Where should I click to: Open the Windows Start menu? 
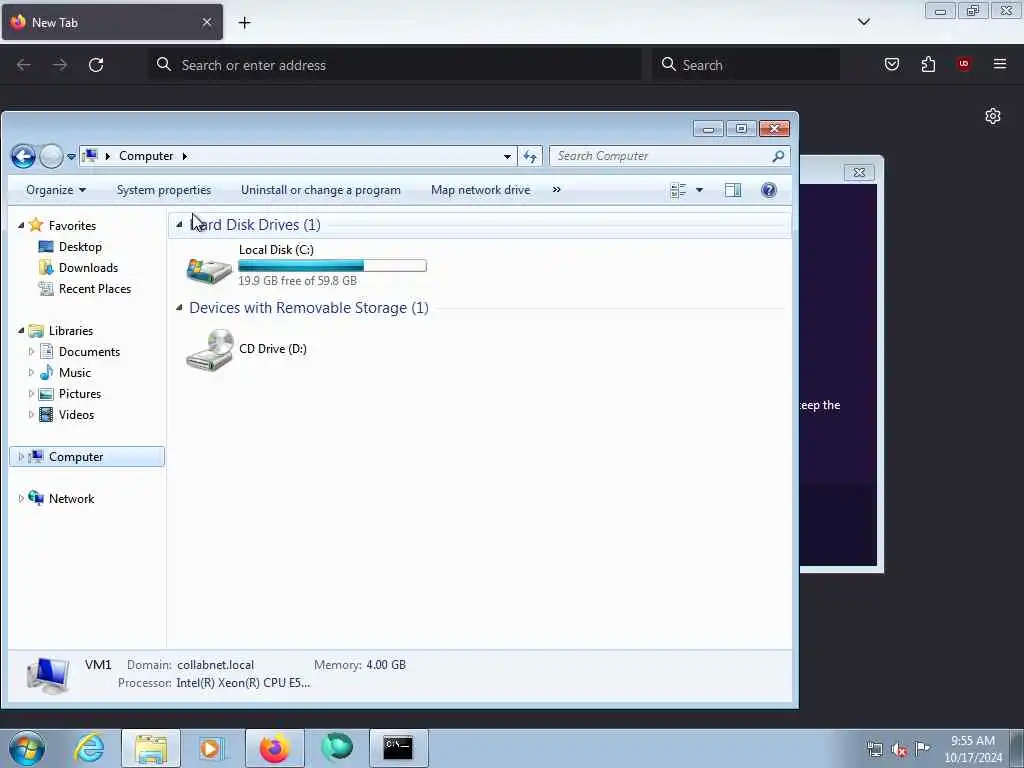tap(27, 748)
